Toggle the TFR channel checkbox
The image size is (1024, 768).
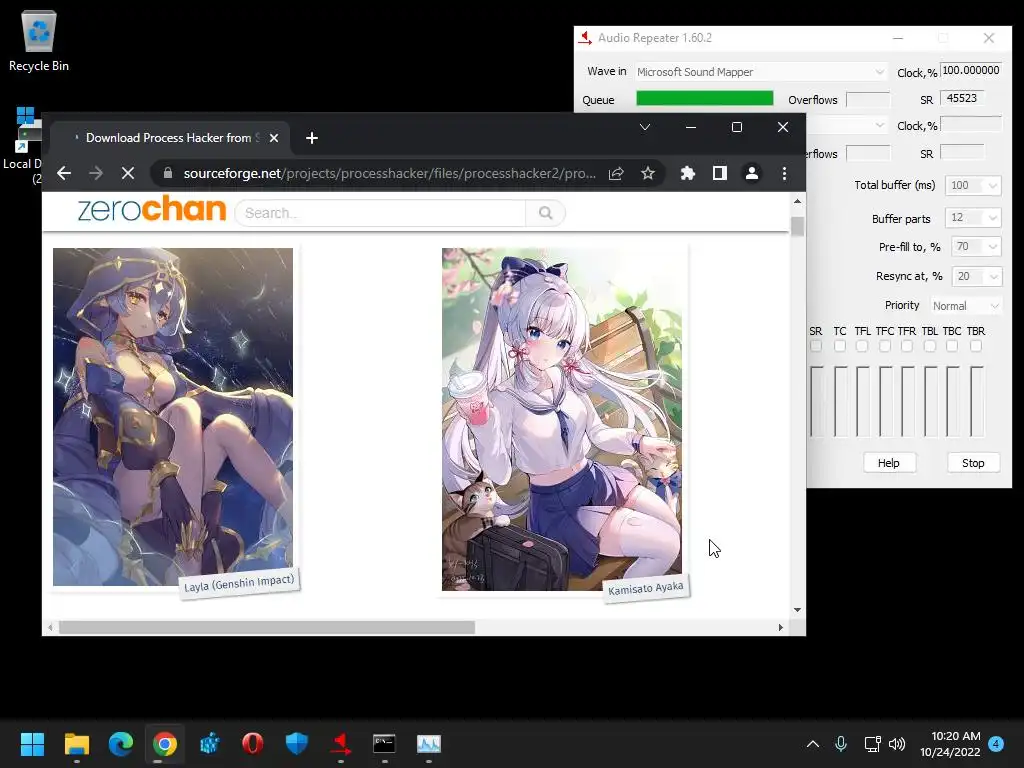(x=906, y=346)
